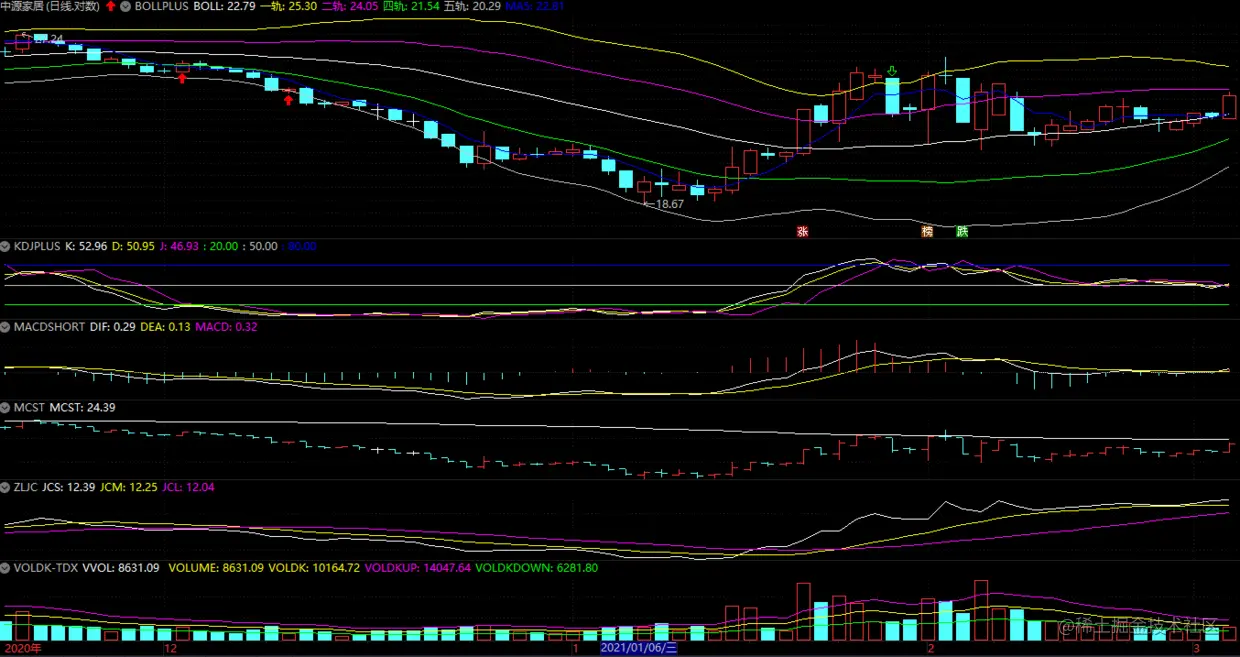Open the VOLDK-TDX indicator dropdown arrow
Screen dimensions: 1240x657
pyautogui.click(x=7, y=568)
